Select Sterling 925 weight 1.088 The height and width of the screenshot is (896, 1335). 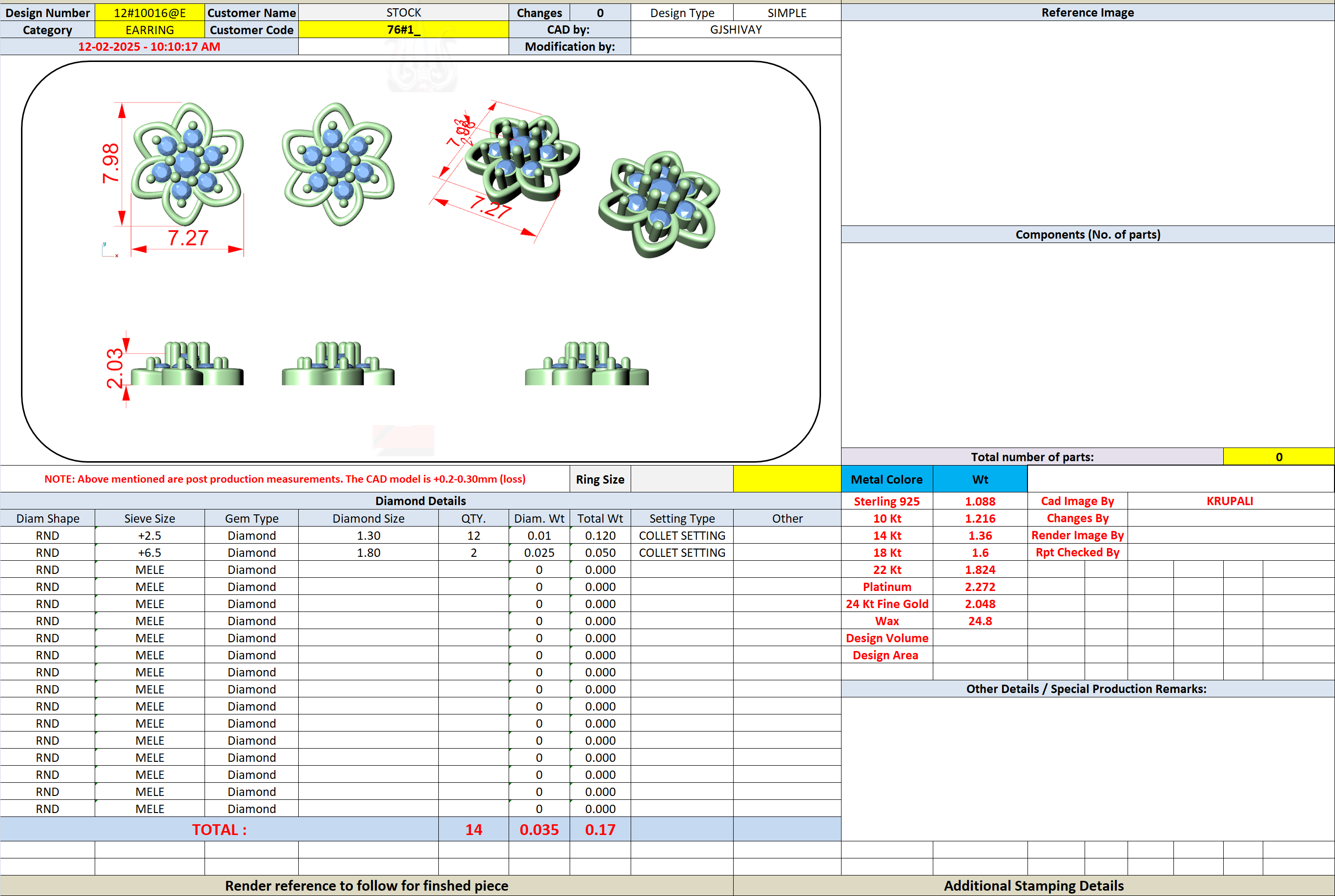[x=980, y=501]
